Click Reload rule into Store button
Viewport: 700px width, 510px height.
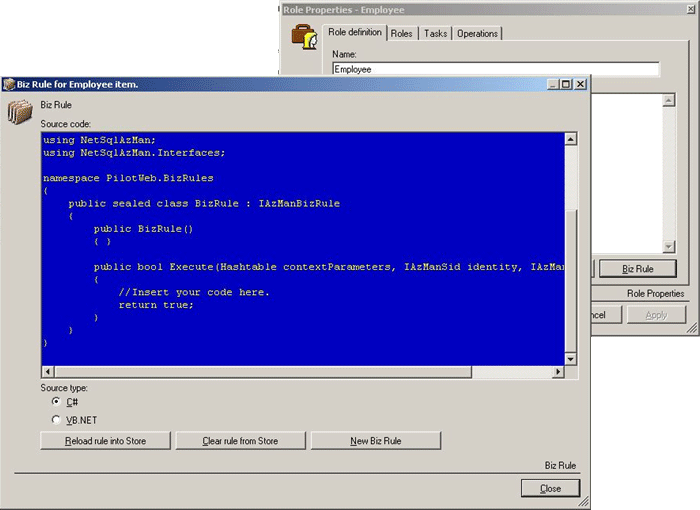tap(105, 441)
